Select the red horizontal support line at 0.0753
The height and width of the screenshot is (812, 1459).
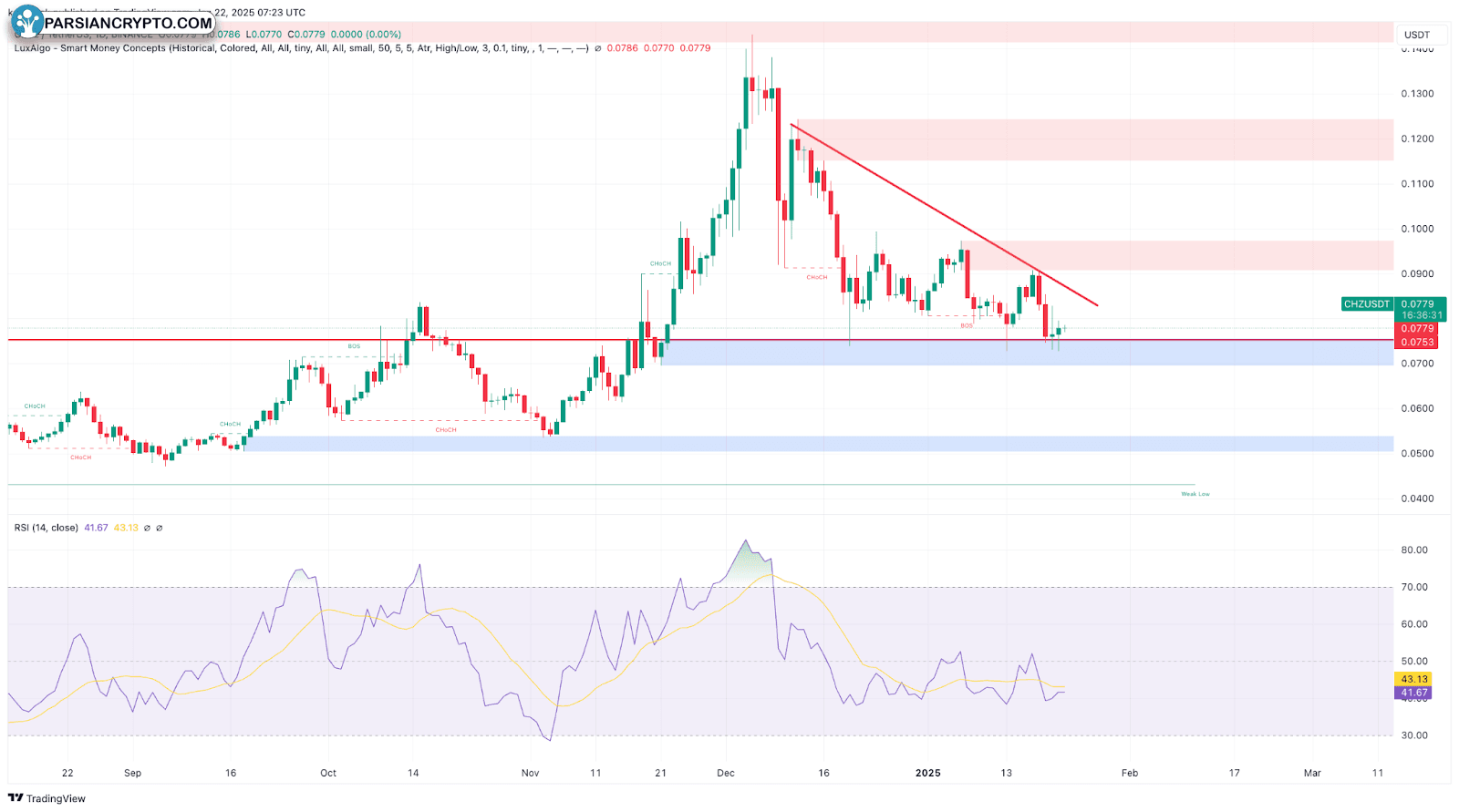[700, 340]
